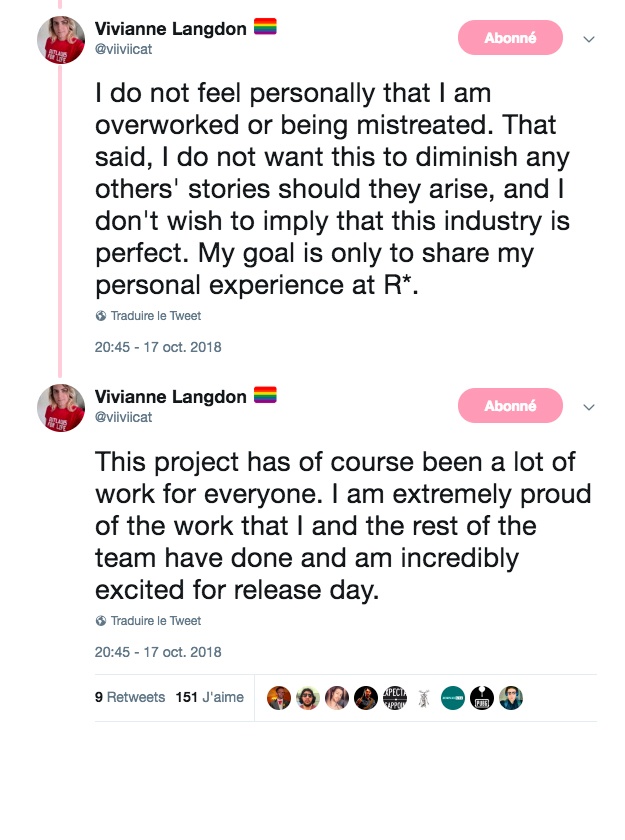This screenshot has width=625, height=840.
Task: Click the 'Expect Rapport' liker avatar
Action: click(x=395, y=698)
